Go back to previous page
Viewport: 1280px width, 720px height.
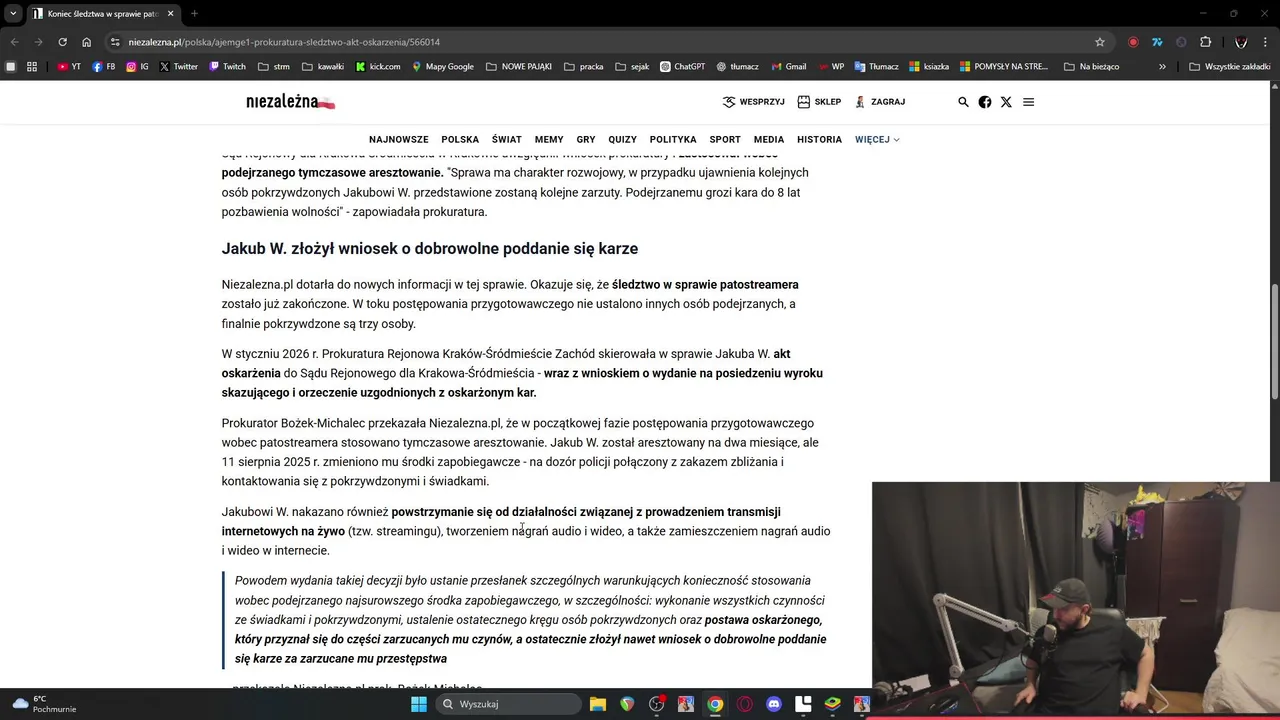[x=14, y=42]
